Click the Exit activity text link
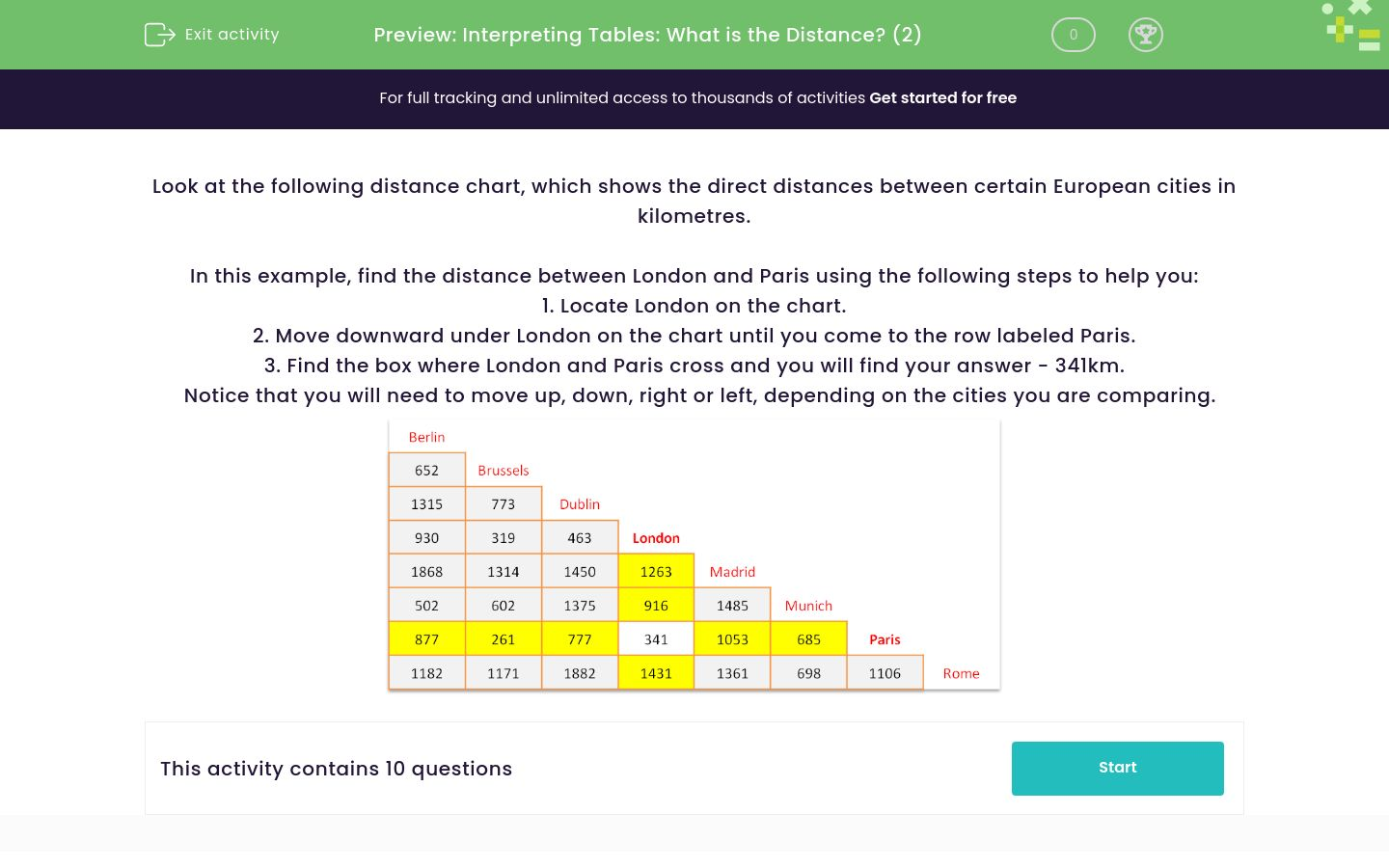1389x868 pixels. tap(231, 35)
